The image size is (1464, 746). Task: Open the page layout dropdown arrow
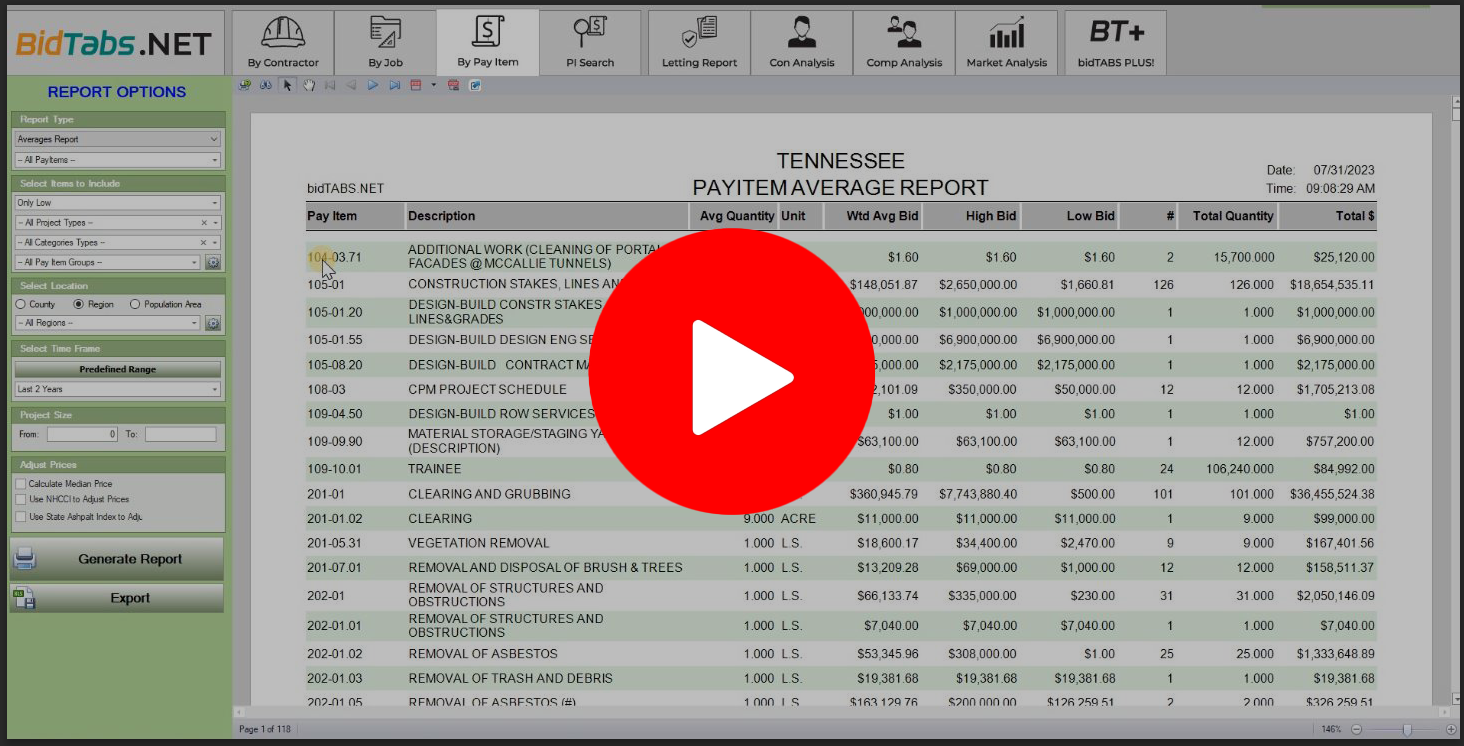[433, 86]
